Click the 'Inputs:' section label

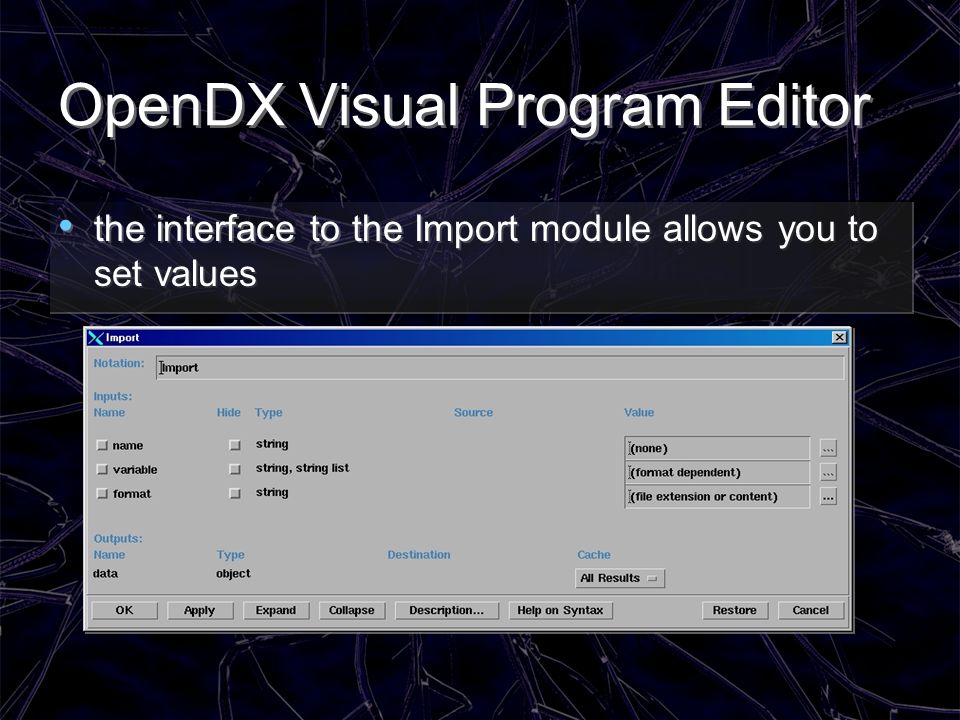coord(113,396)
